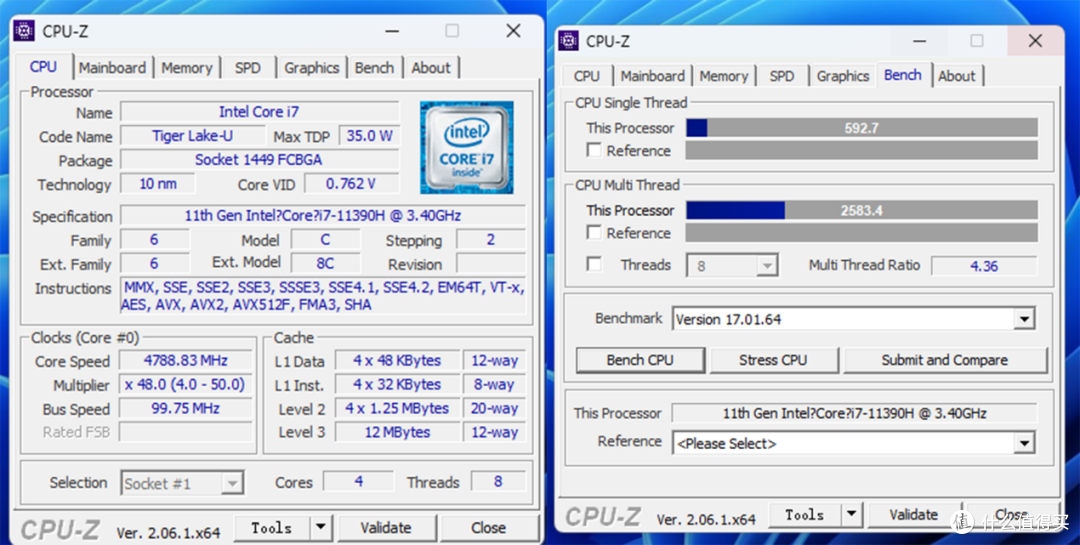This screenshot has height=545, width=1080.
Task: Click the Ext. Model value 8C
Action: point(325,263)
